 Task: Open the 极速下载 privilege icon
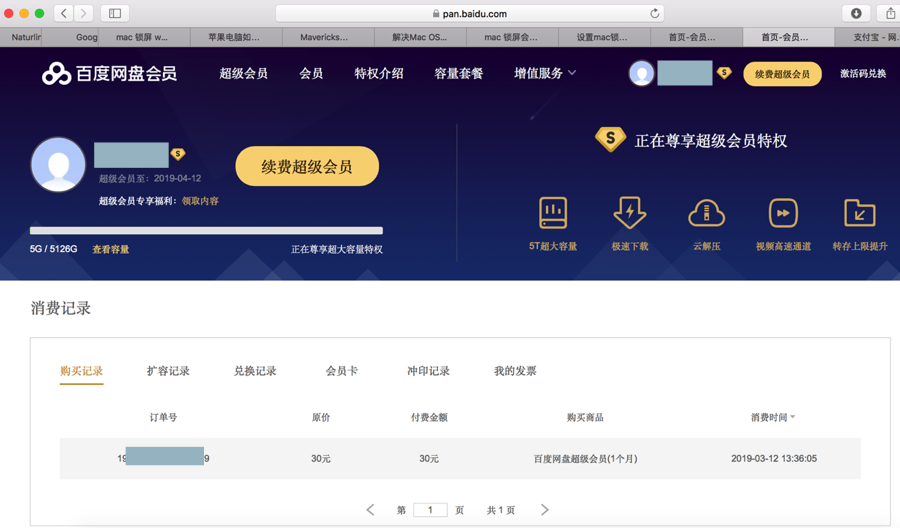tap(630, 213)
